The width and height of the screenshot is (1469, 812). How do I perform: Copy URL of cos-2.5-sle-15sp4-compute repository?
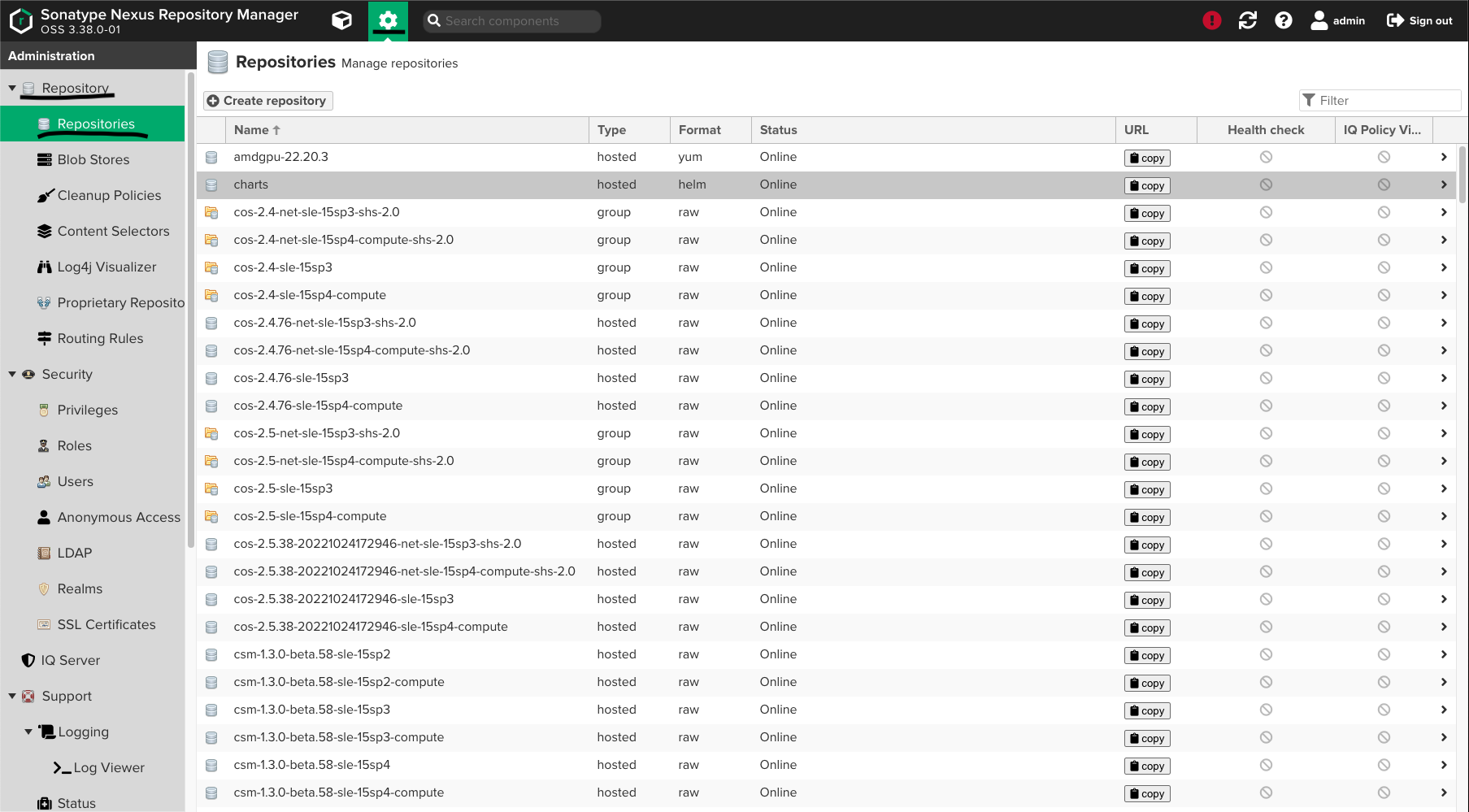[x=1147, y=517]
